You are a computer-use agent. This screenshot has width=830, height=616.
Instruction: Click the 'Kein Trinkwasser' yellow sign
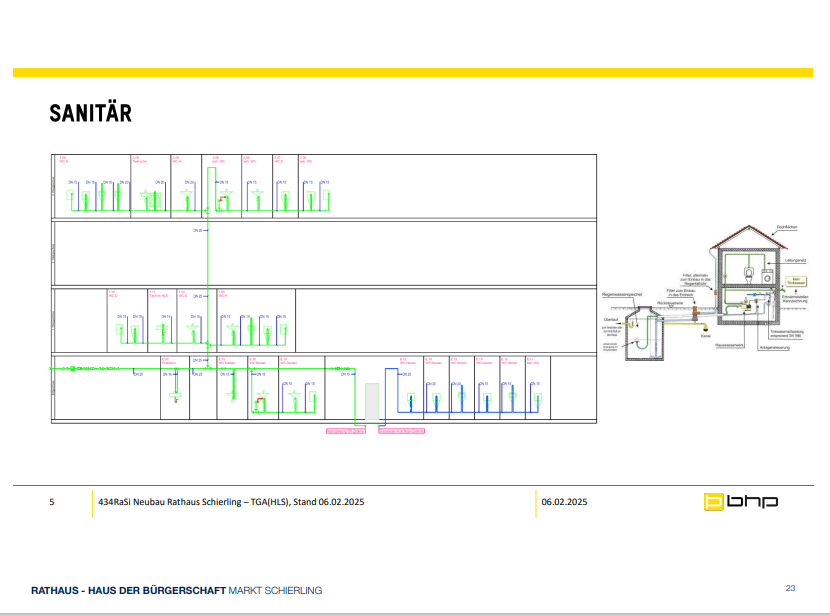(x=797, y=281)
